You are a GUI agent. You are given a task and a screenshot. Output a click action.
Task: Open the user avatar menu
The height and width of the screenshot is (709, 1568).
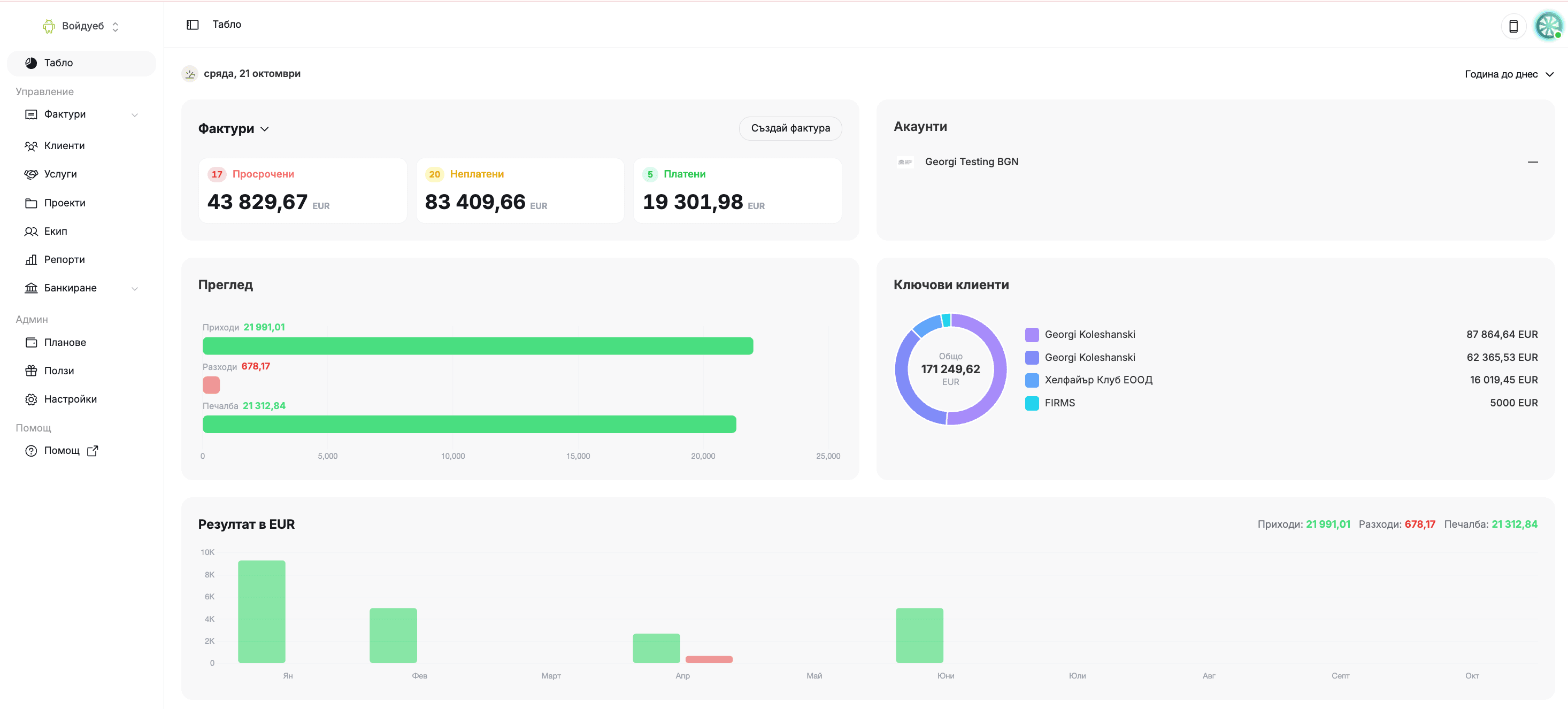point(1548,26)
